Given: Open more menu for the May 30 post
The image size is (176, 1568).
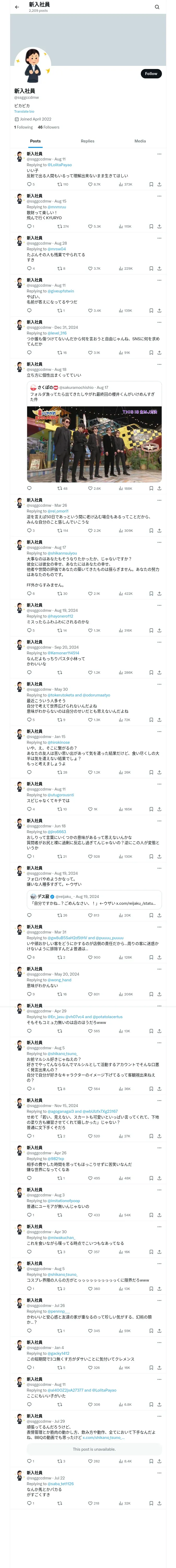Looking at the screenshot, I should [159, 684].
